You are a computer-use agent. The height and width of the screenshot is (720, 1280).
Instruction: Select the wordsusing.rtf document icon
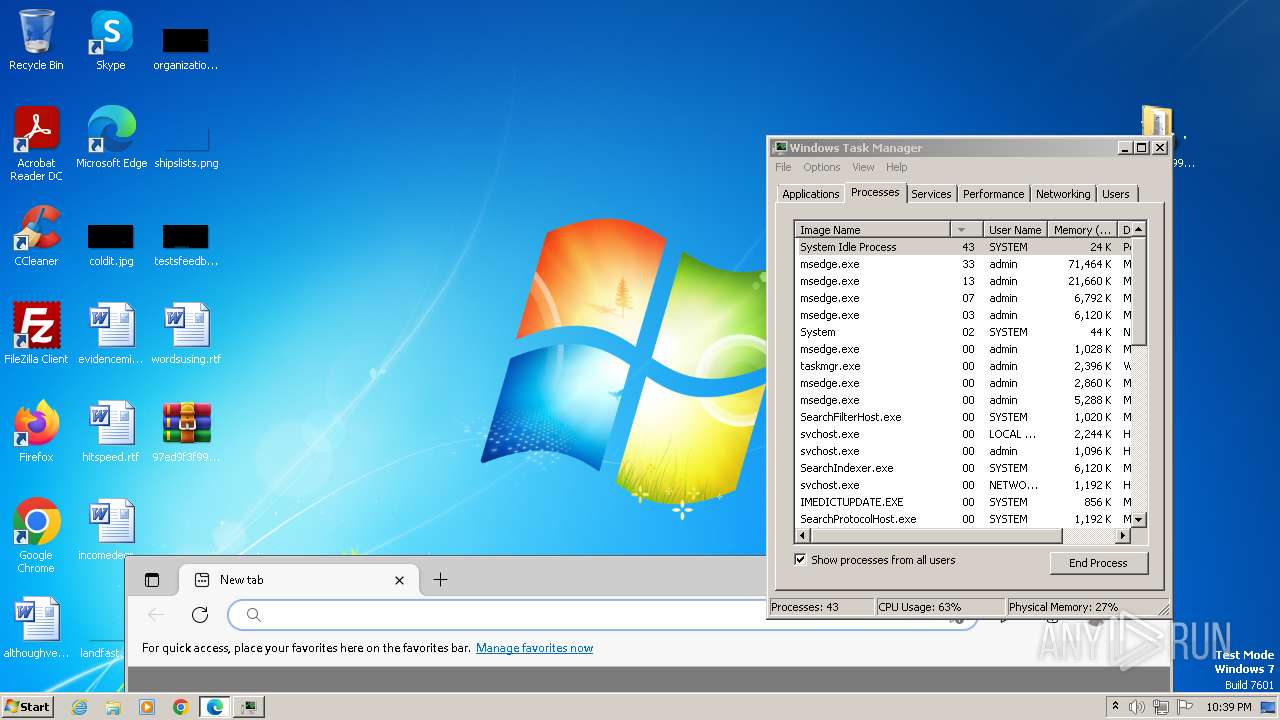coord(186,334)
